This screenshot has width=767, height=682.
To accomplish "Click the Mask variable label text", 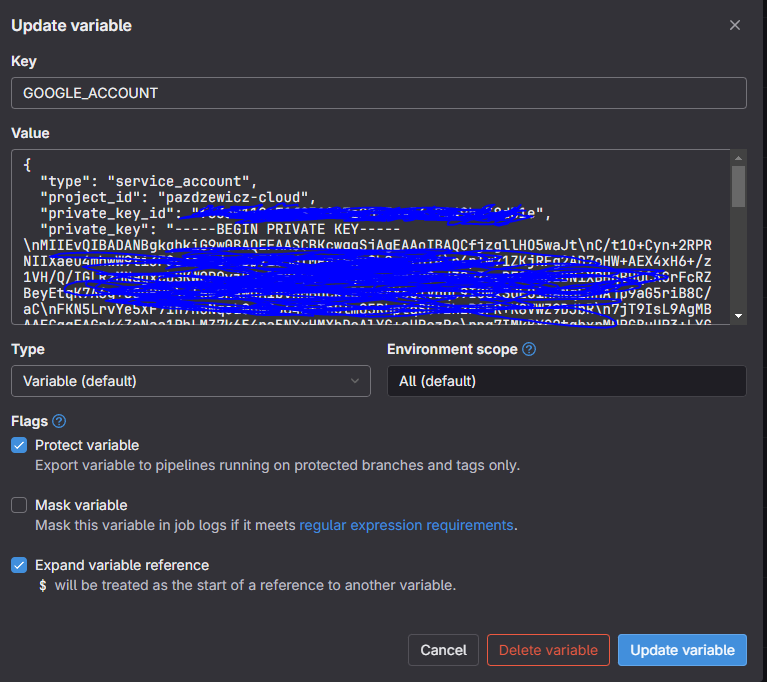I will [81, 505].
